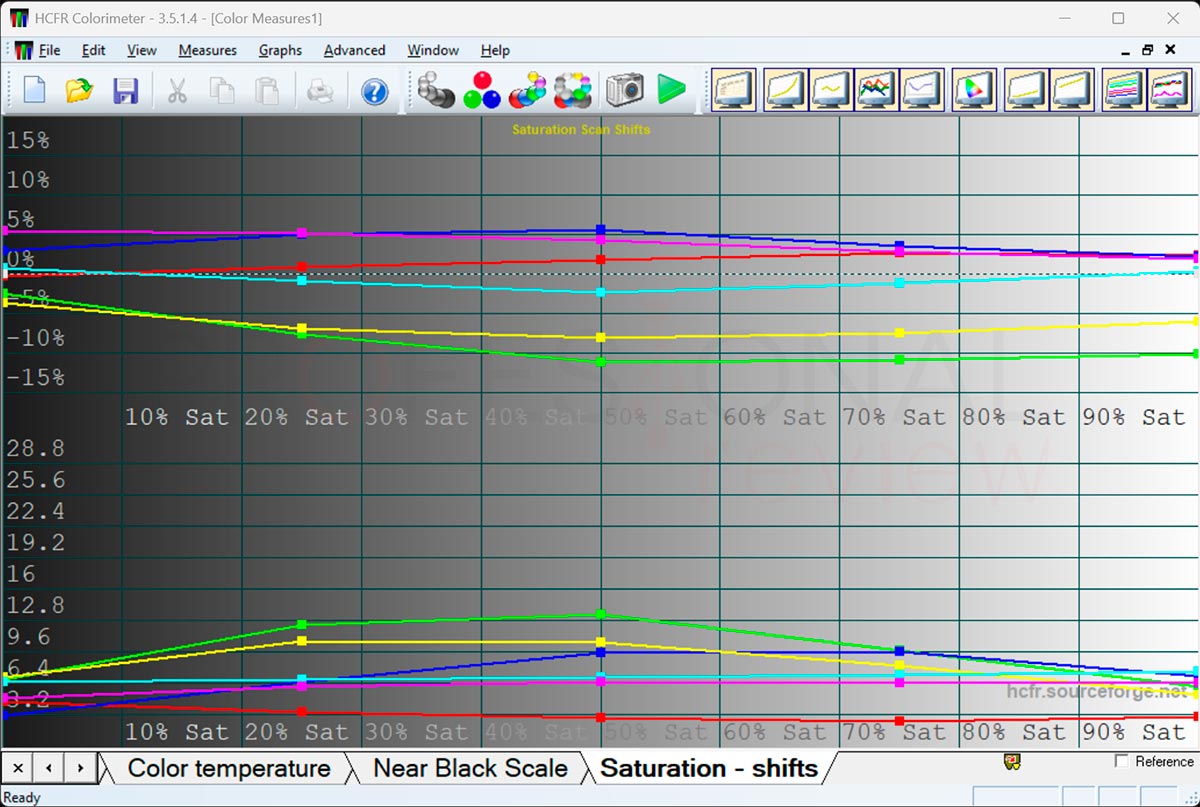This screenshot has height=807, width=1200.
Task: Click the Cut scissors icon
Action: pyautogui.click(x=177, y=90)
